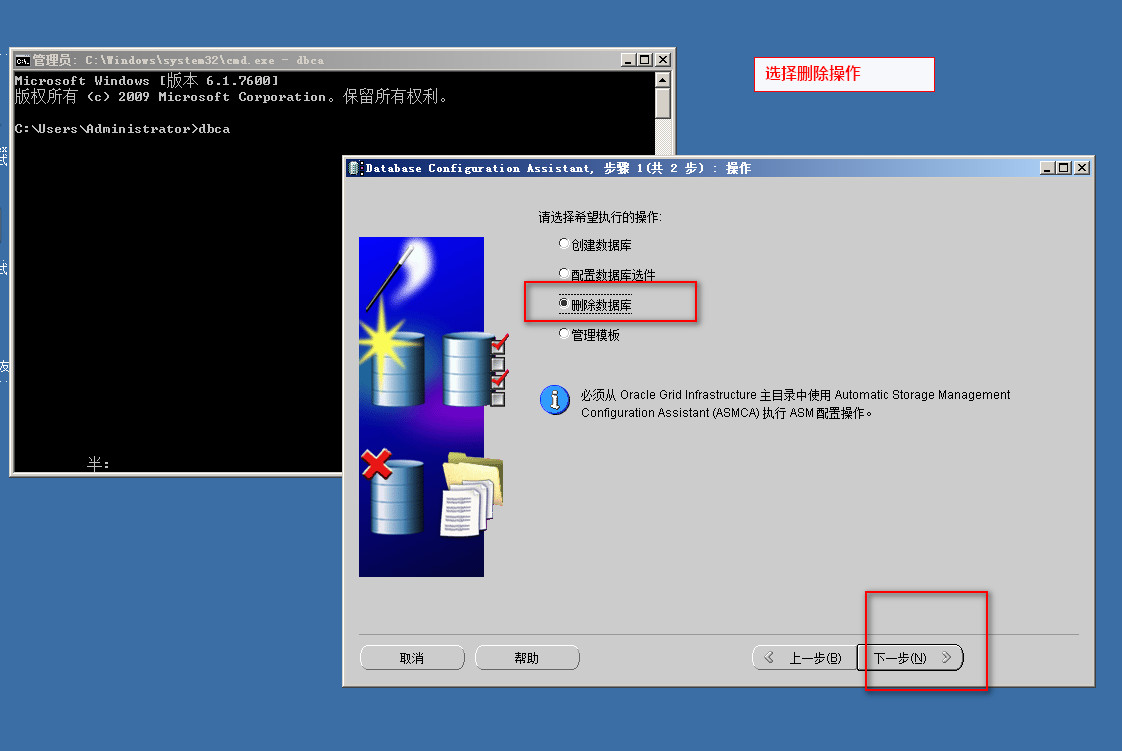The image size is (1122, 751).
Task: Close the cmd.exe command prompt window
Action: (x=662, y=60)
